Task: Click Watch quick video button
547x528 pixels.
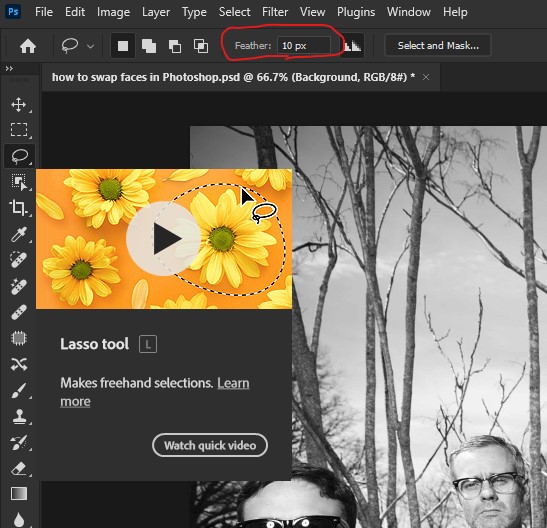Action: tap(210, 445)
